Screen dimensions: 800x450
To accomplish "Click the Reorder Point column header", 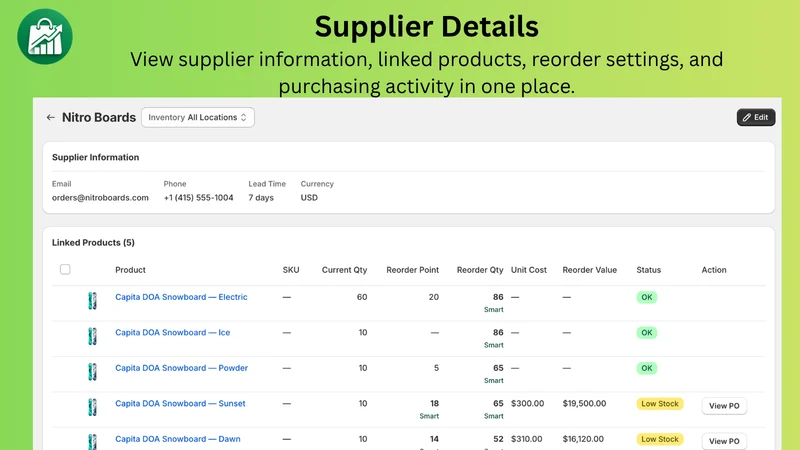I will [412, 270].
